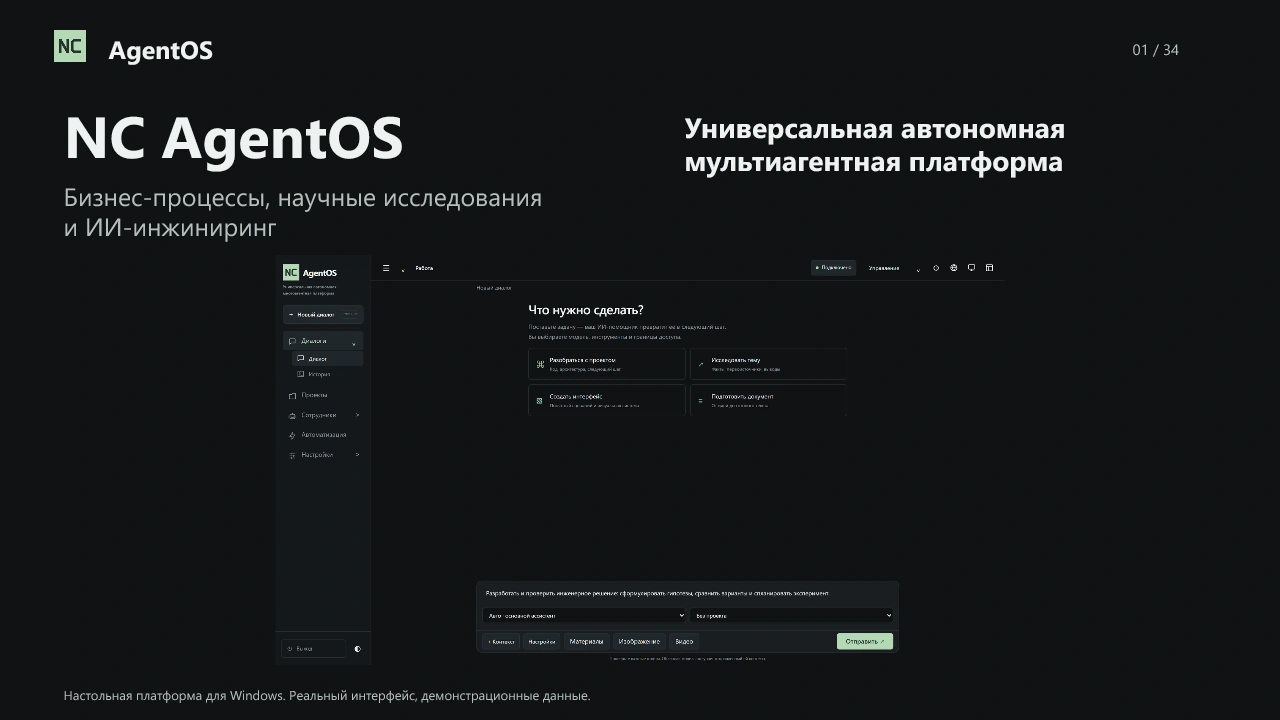
Task: Start a new chat with Новый диалог
Action: click(x=323, y=314)
